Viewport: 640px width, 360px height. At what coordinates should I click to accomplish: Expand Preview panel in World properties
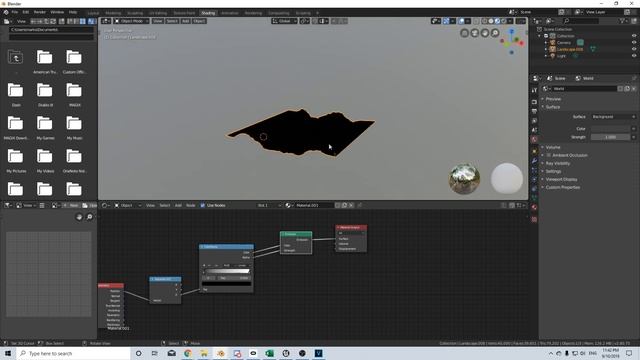click(553, 99)
